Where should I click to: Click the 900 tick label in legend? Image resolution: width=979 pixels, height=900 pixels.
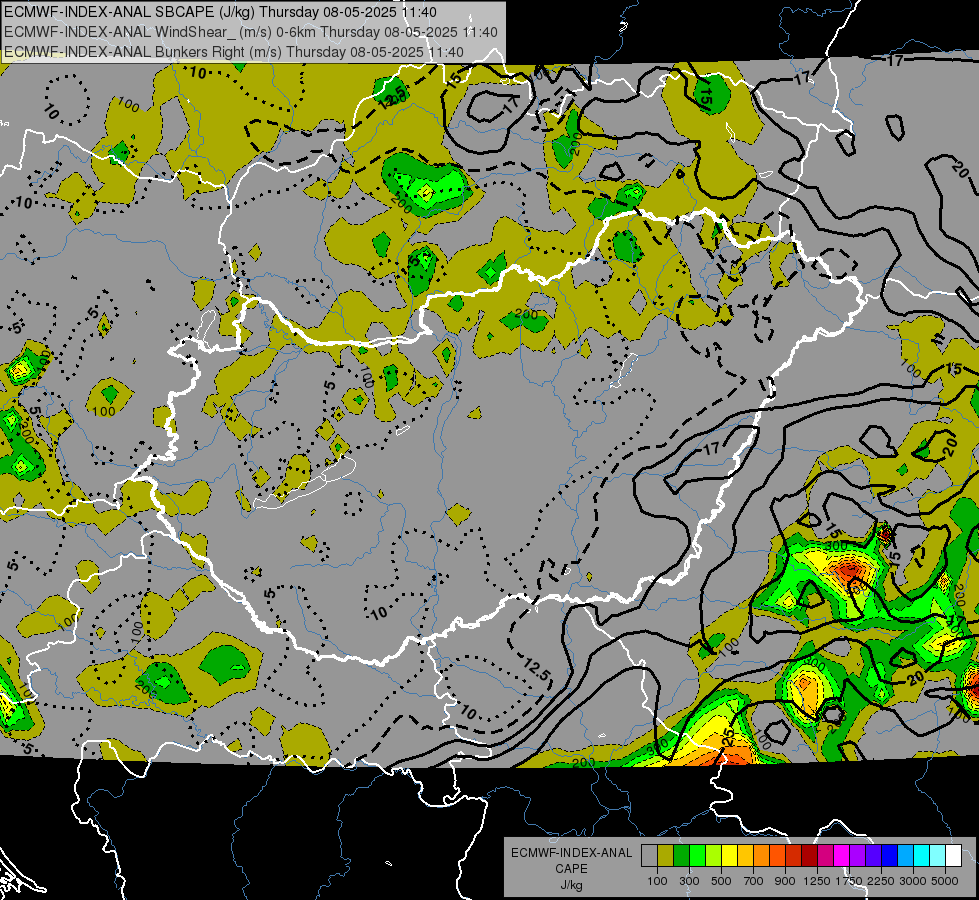[785, 881]
